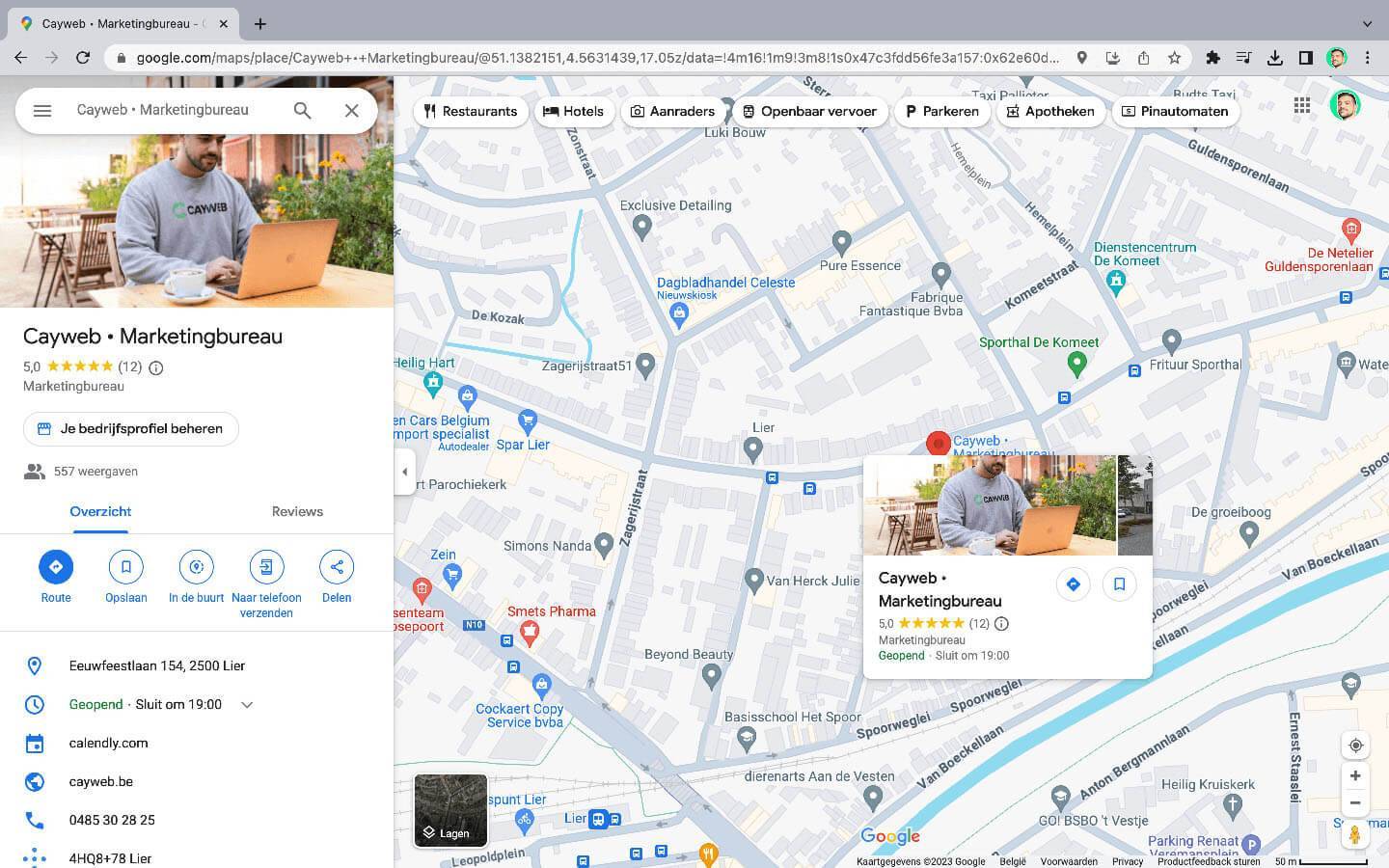The image size is (1389, 868).
Task: Click the my-location target button
Action: click(x=1355, y=746)
